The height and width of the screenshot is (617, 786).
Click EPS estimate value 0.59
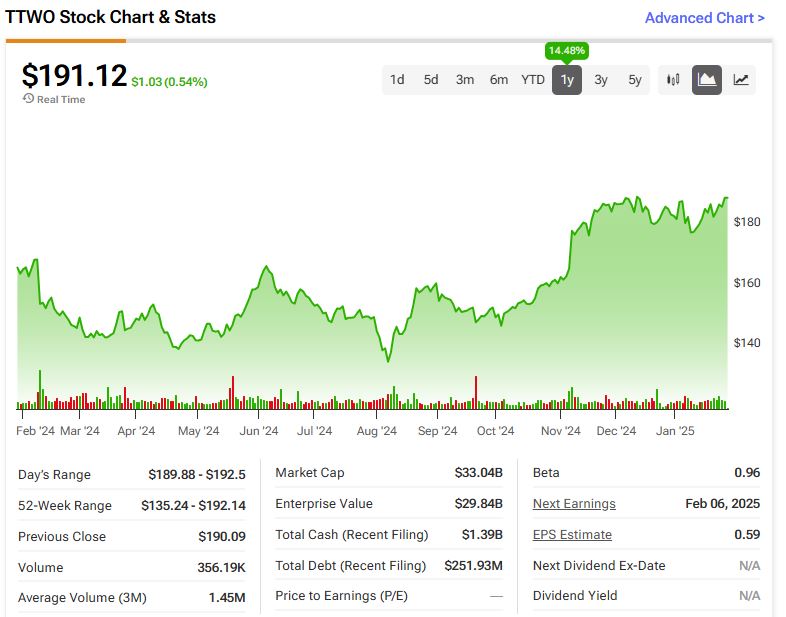(x=747, y=535)
